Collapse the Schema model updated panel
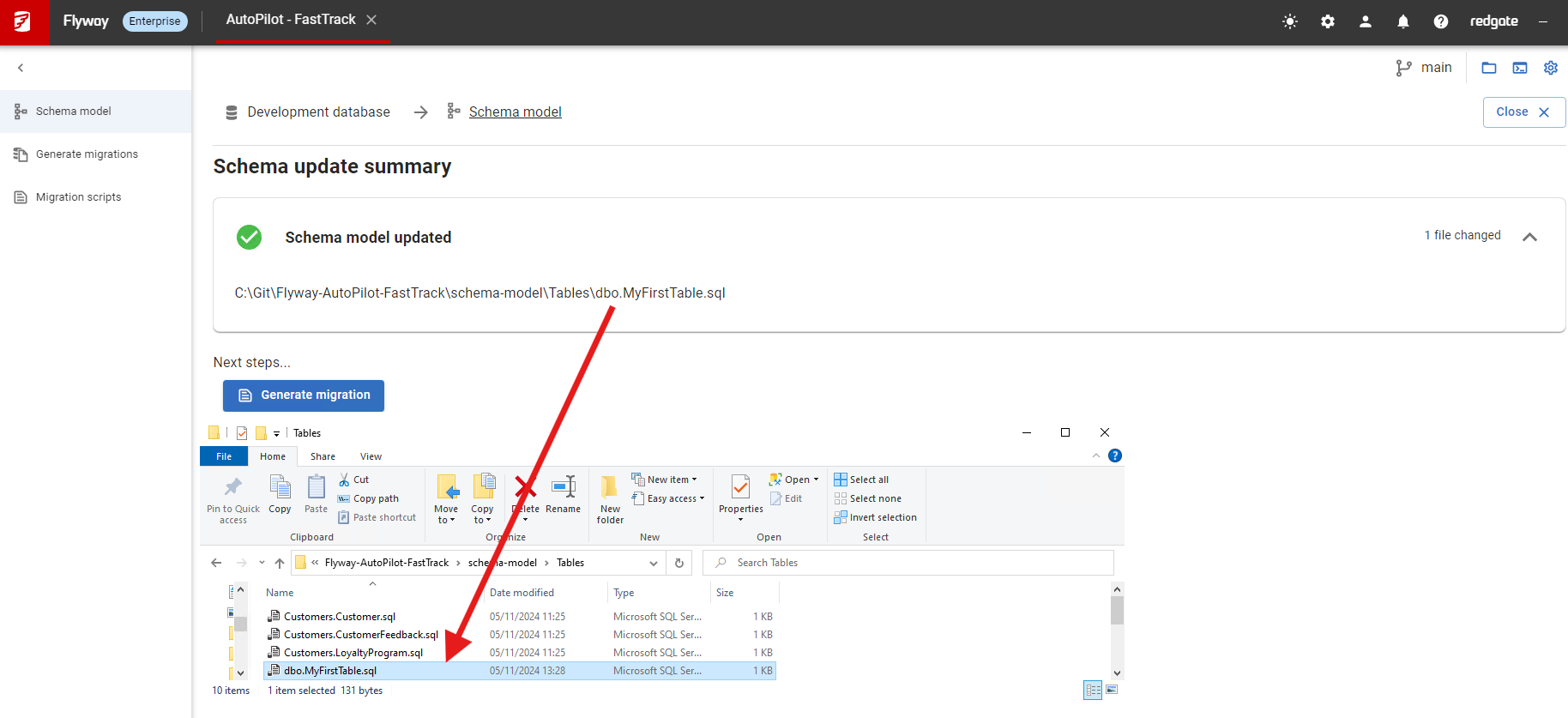 1529,237
